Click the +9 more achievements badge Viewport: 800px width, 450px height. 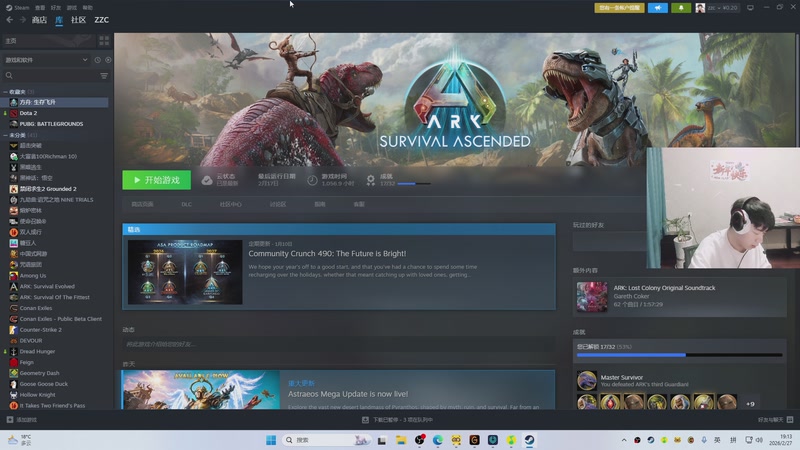(x=750, y=404)
